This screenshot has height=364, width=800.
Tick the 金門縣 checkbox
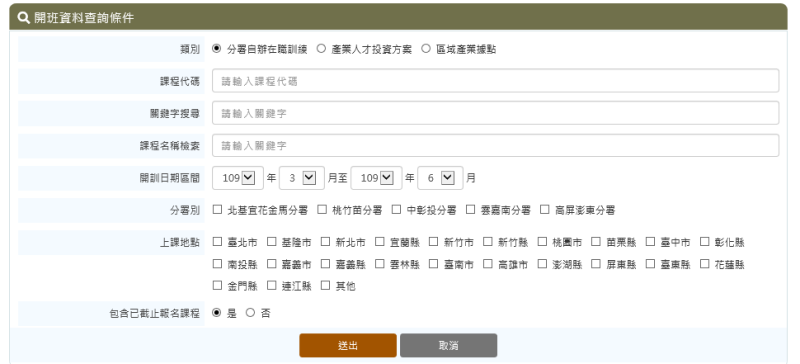pos(217,285)
